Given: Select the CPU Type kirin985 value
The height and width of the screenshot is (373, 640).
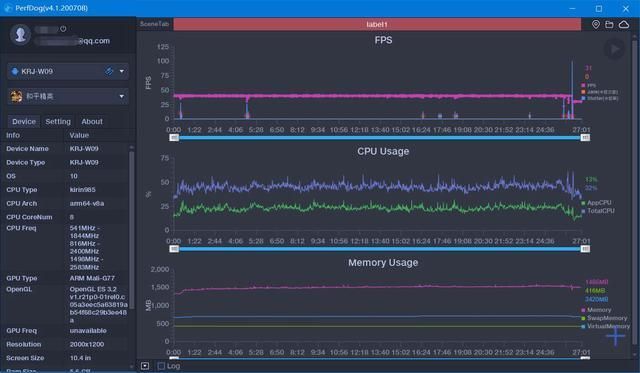Looking at the screenshot, I should point(82,190).
